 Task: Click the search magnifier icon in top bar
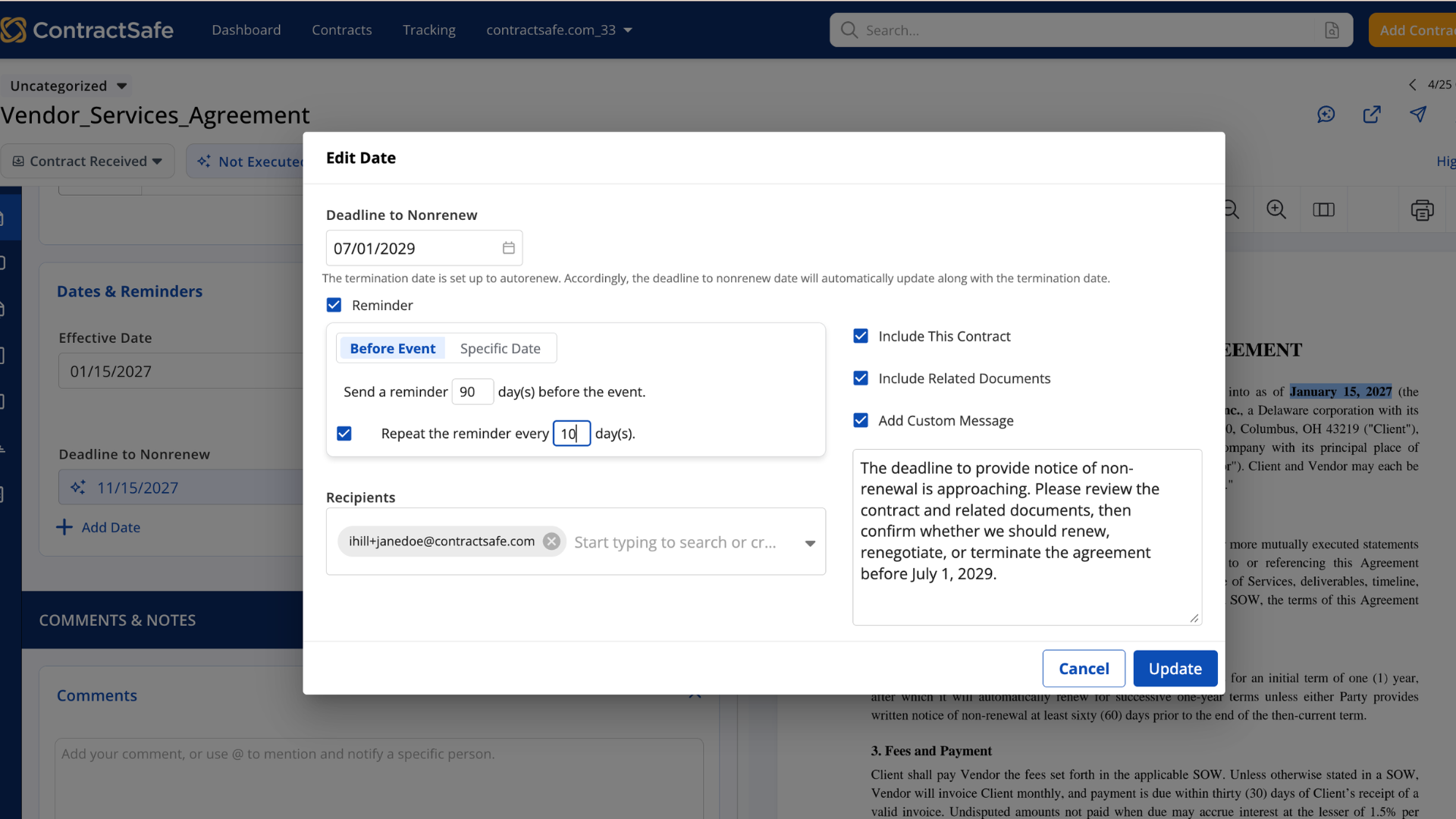pyautogui.click(x=849, y=30)
